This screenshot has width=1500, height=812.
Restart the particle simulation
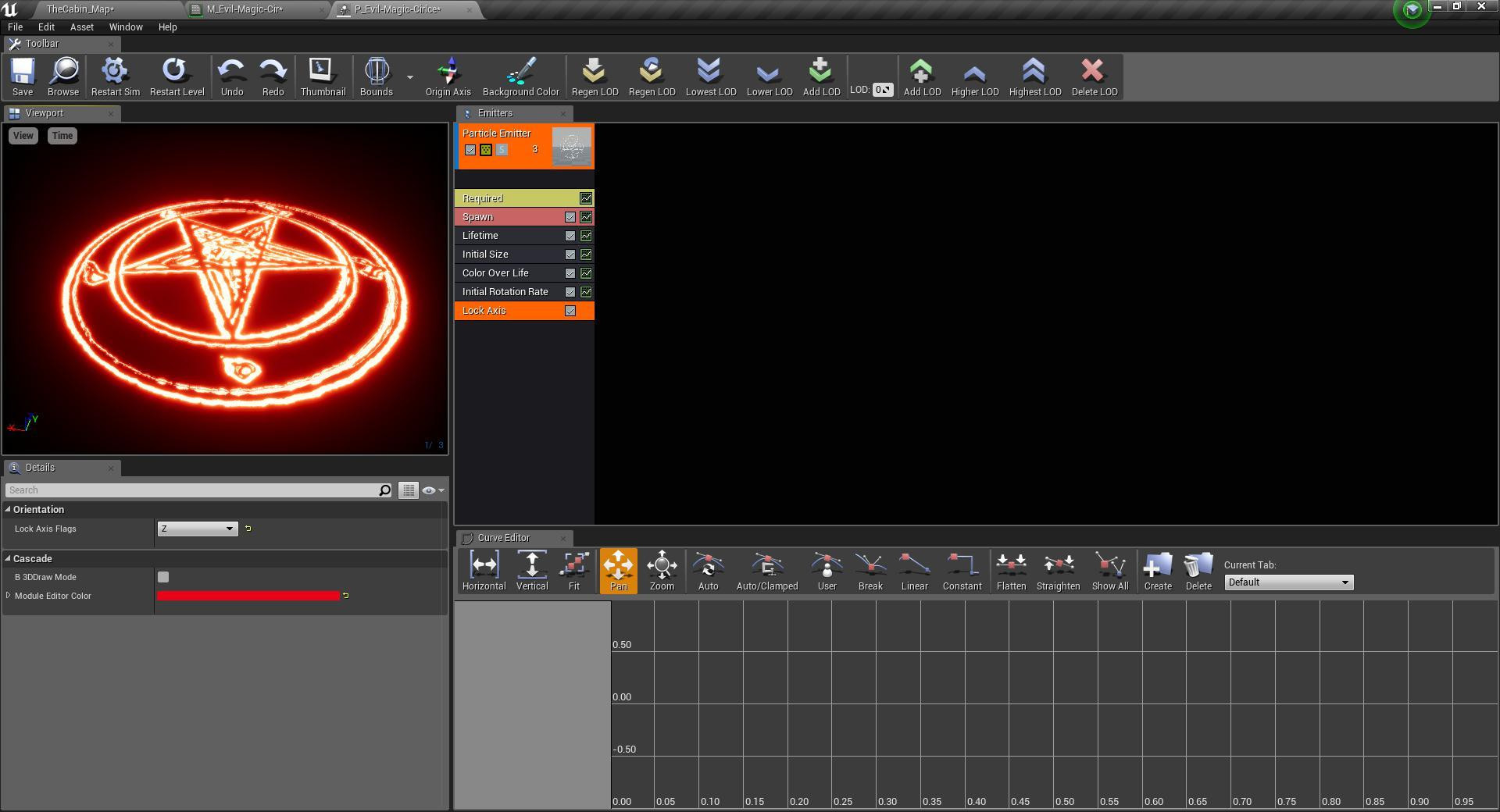pos(116,77)
